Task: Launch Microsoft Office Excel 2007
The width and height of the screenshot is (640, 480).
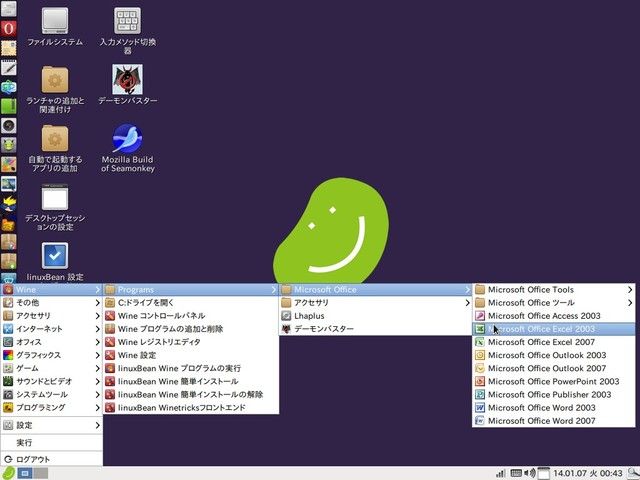Action: pyautogui.click(x=553, y=342)
